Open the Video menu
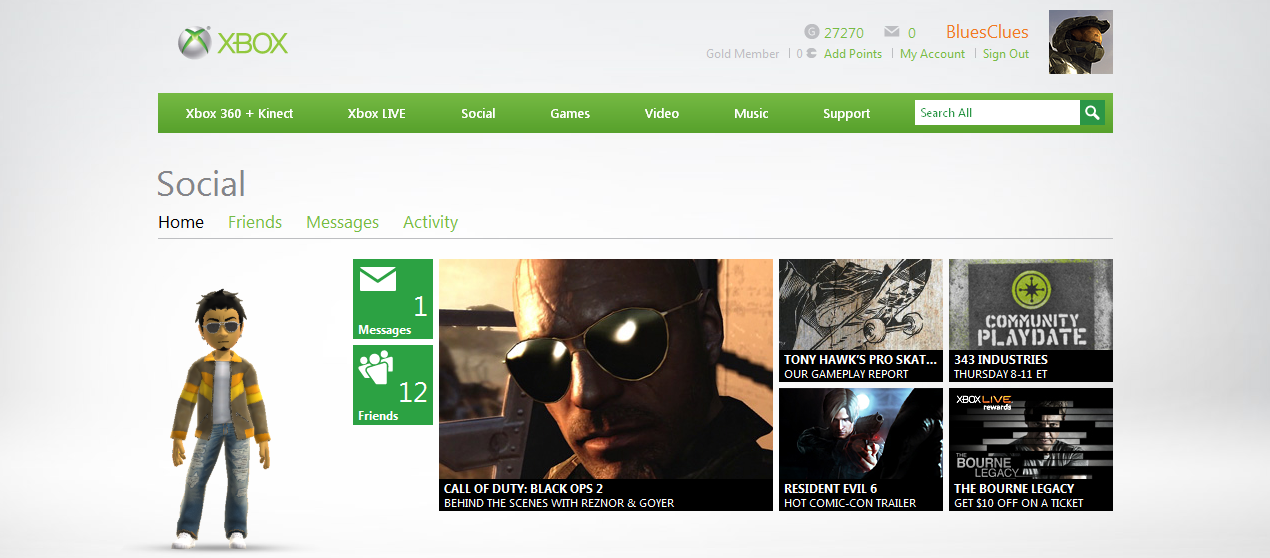 click(x=662, y=113)
